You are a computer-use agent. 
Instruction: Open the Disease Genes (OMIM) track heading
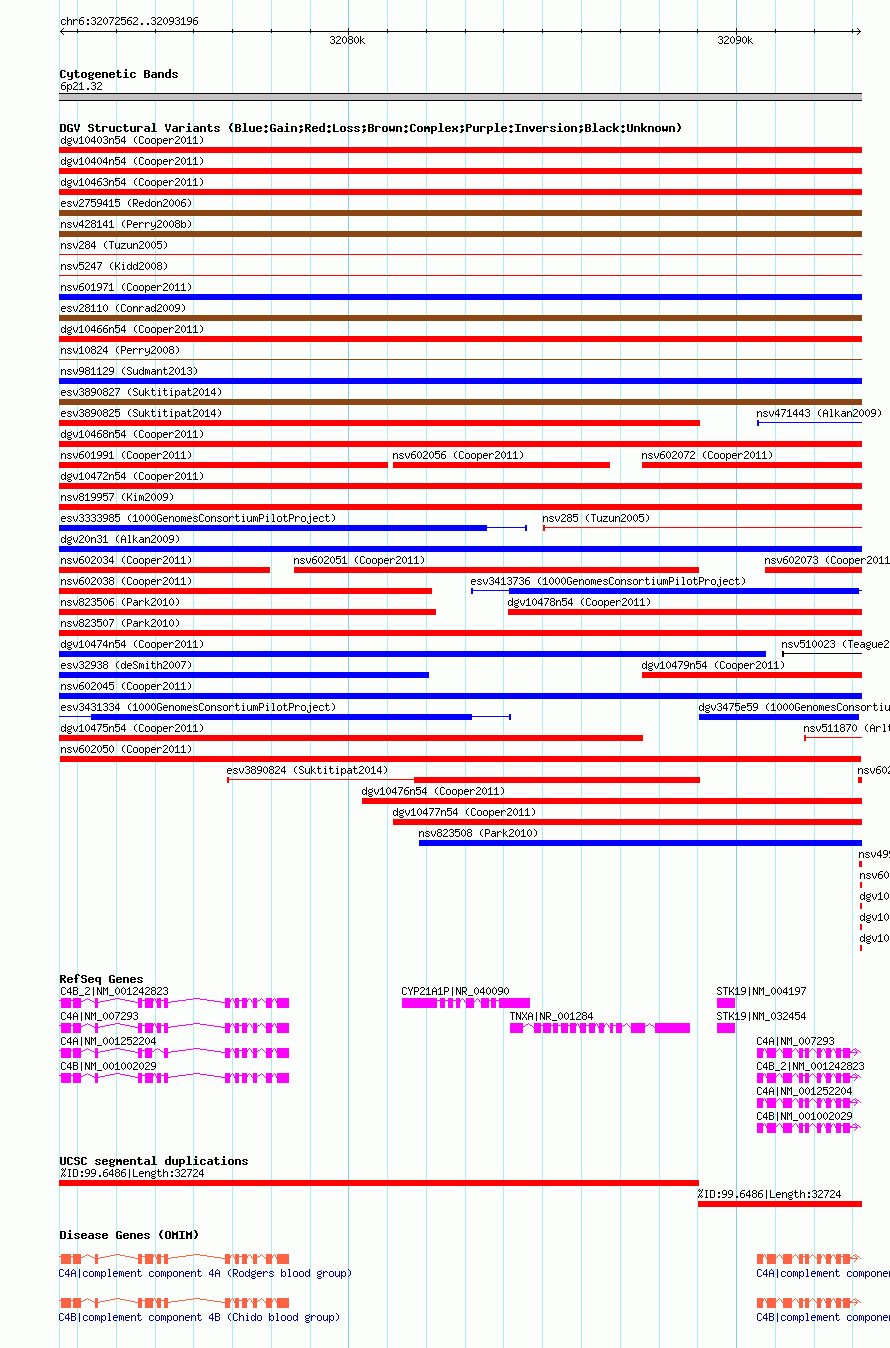click(129, 1235)
